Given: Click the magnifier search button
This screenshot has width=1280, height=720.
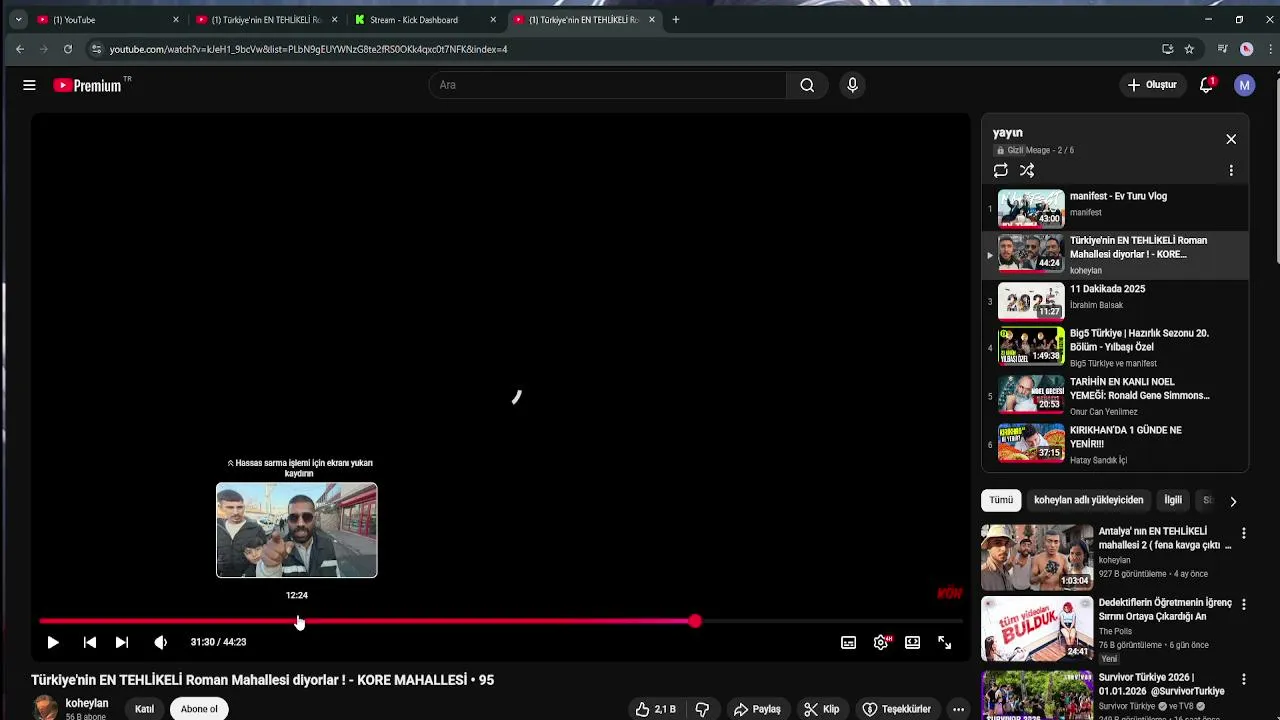Looking at the screenshot, I should (807, 85).
